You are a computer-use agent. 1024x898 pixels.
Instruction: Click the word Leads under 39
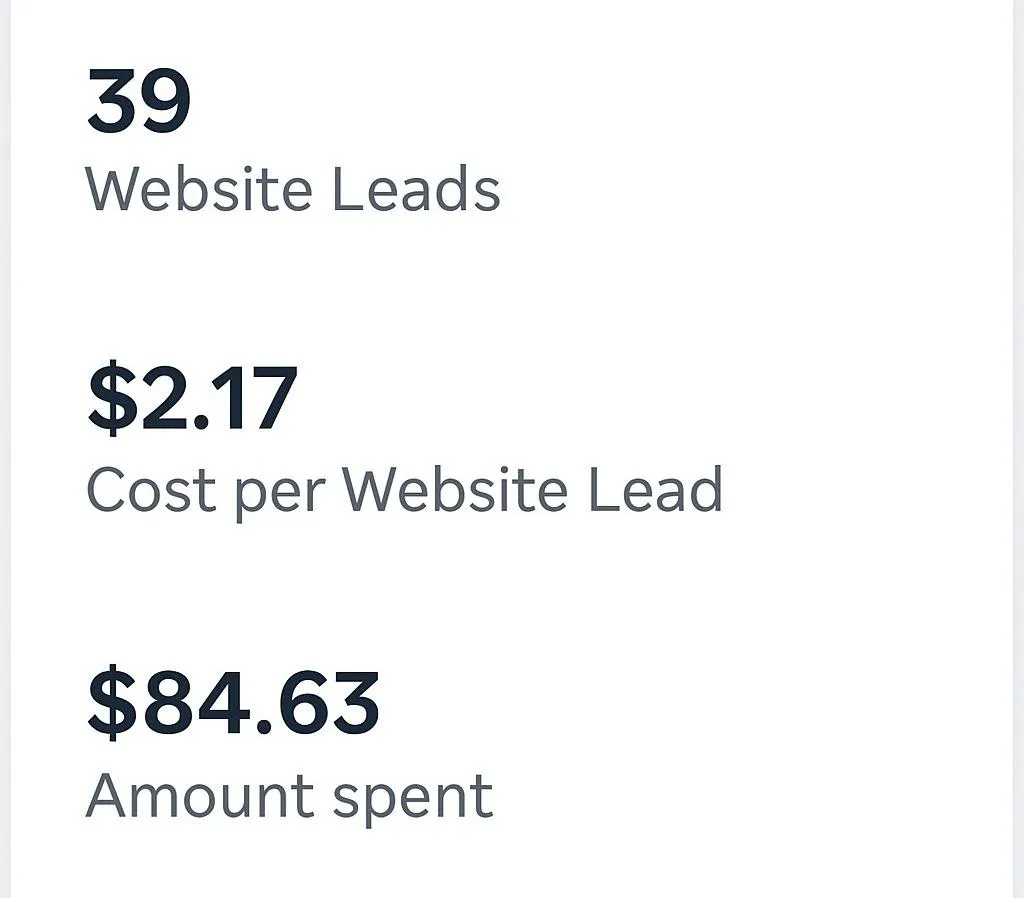tap(416, 189)
